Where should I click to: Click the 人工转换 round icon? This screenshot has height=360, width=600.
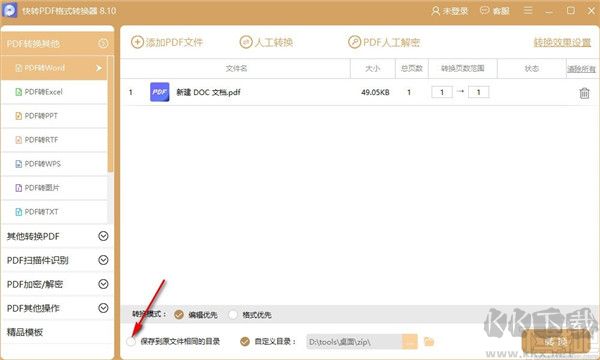(x=246, y=42)
